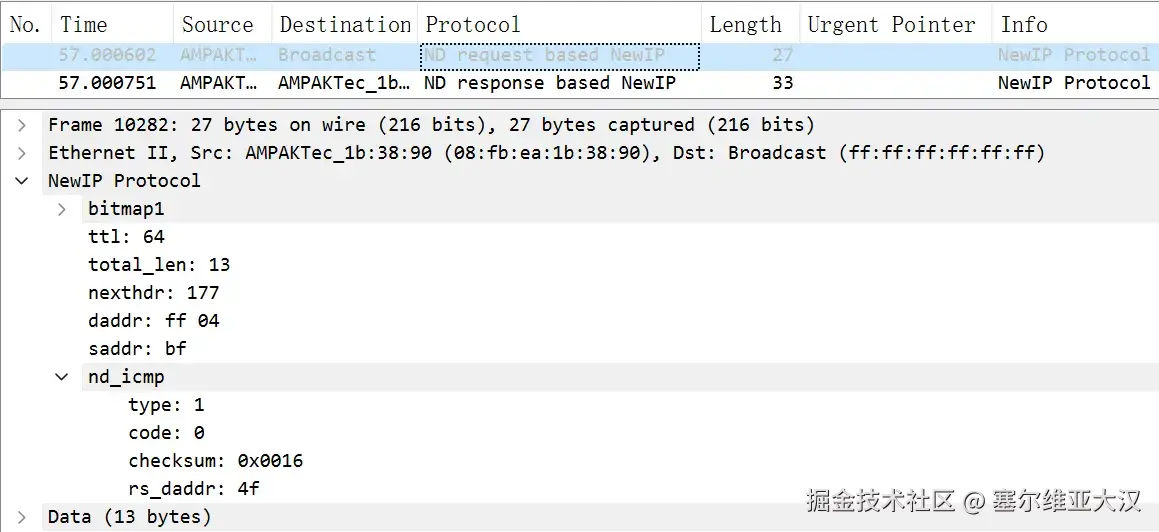This screenshot has height=532, width=1159.
Task: Expand the Ethernet II section arrow
Action: coord(22,153)
